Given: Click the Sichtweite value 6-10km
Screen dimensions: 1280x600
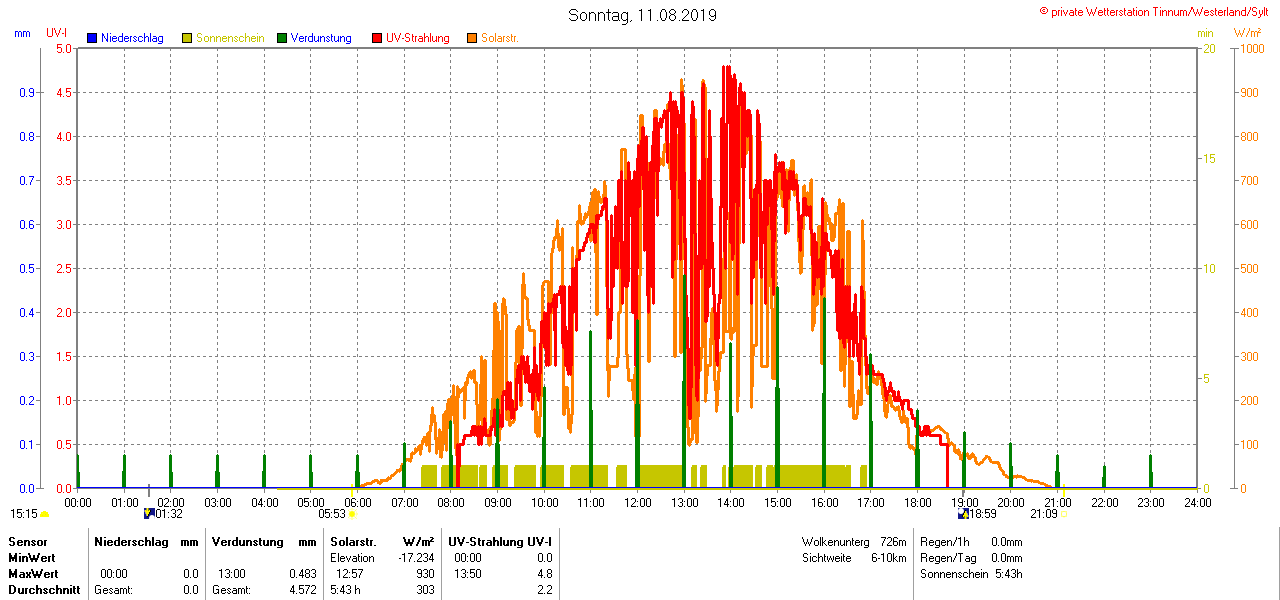Looking at the screenshot, I should pyautogui.click(x=889, y=558).
